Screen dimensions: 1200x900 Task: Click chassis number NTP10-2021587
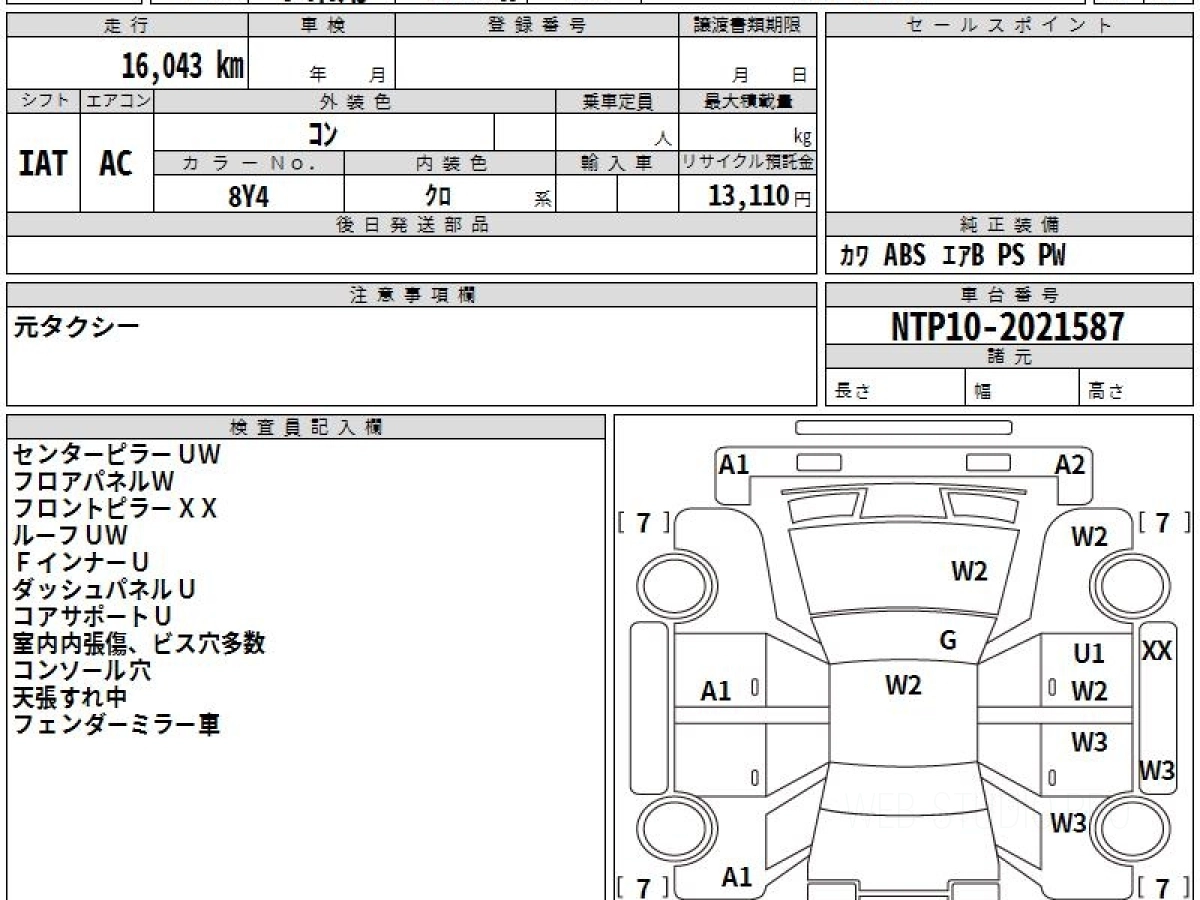[x=1008, y=326]
